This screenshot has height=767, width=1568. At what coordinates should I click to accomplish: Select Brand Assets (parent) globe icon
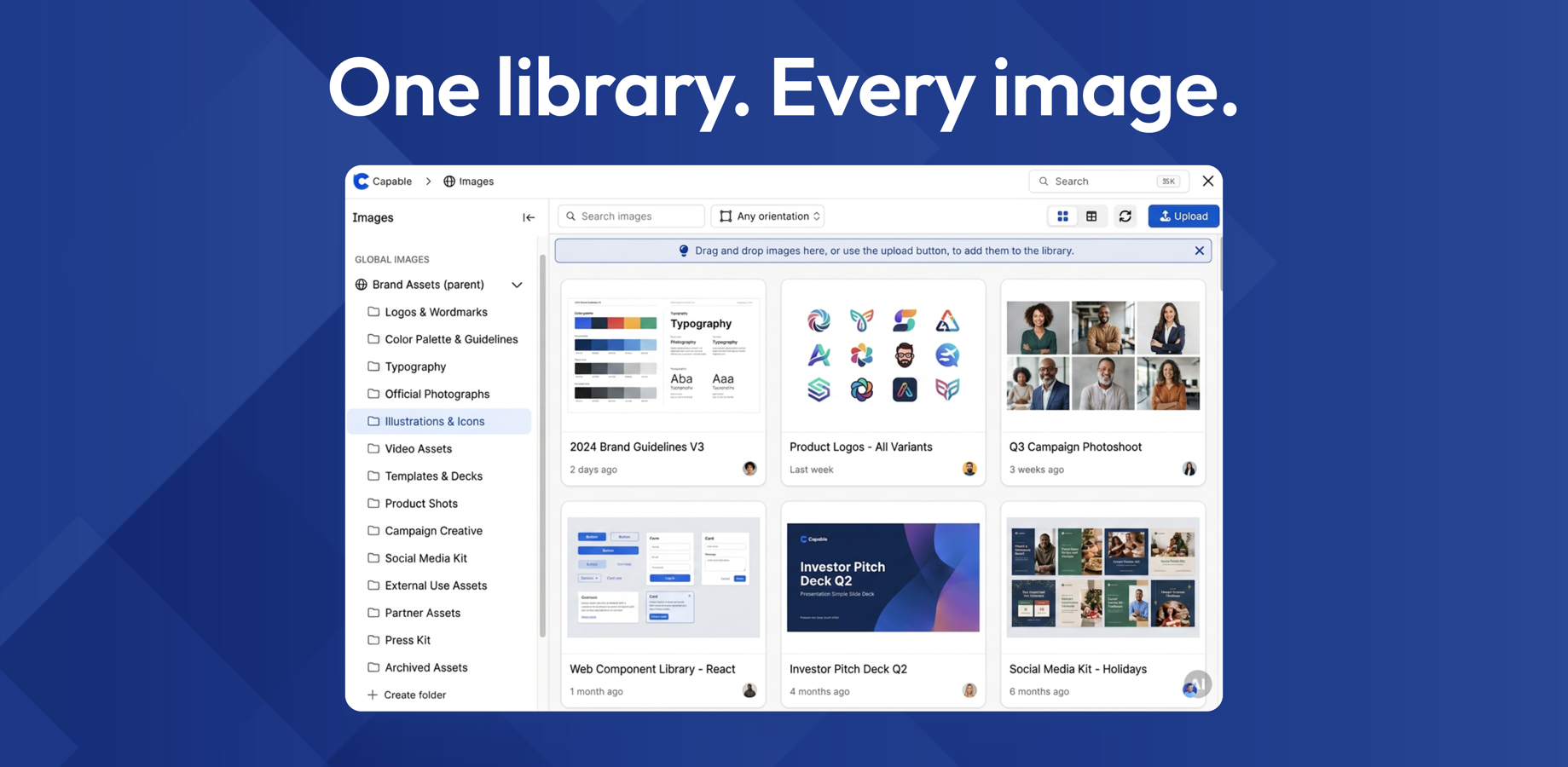pos(362,285)
